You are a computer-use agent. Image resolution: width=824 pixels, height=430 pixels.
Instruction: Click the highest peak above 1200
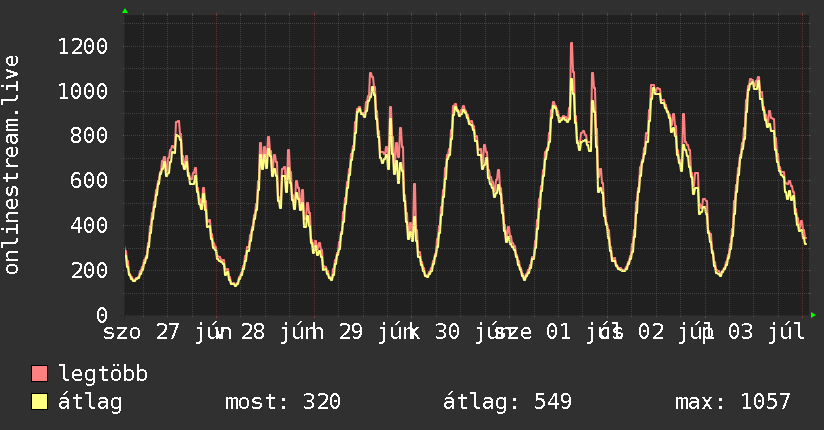571,44
